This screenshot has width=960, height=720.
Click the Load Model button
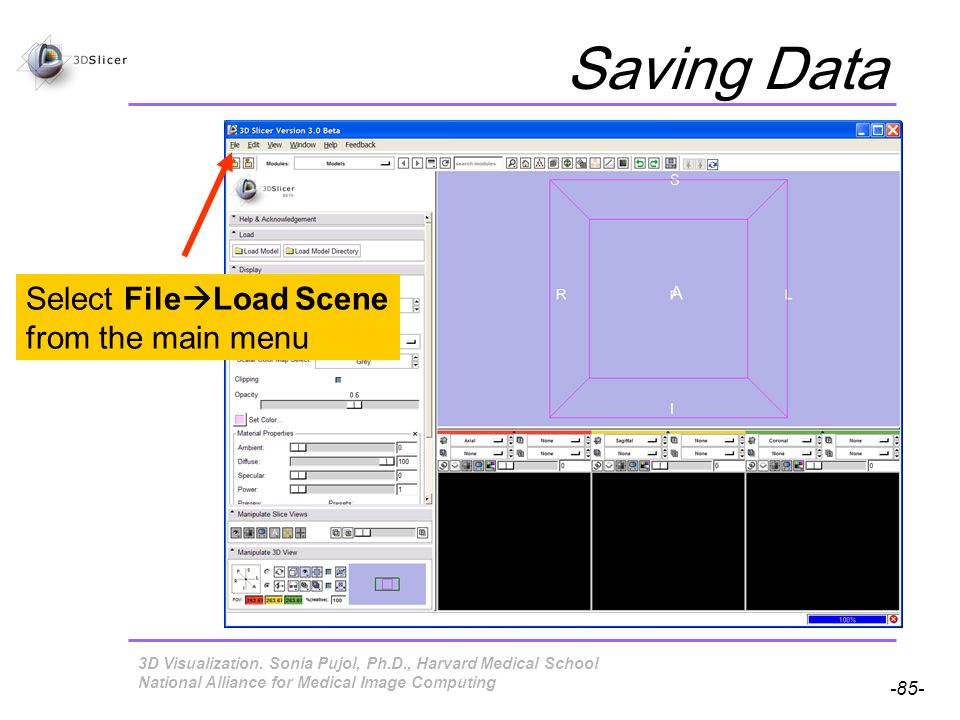tap(257, 251)
